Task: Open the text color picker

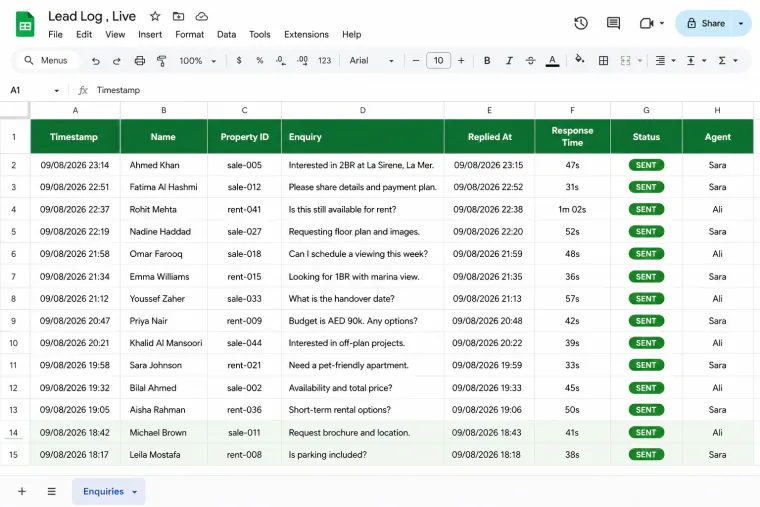Action: pos(552,61)
